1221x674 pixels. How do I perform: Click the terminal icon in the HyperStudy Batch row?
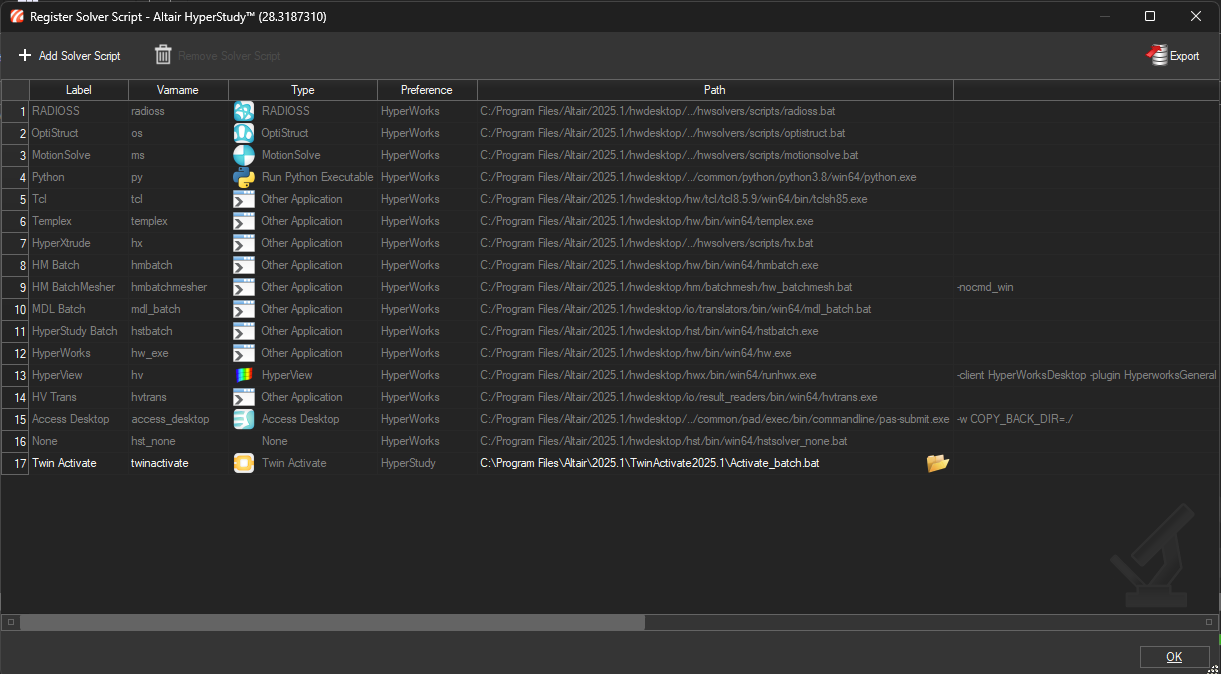point(244,331)
